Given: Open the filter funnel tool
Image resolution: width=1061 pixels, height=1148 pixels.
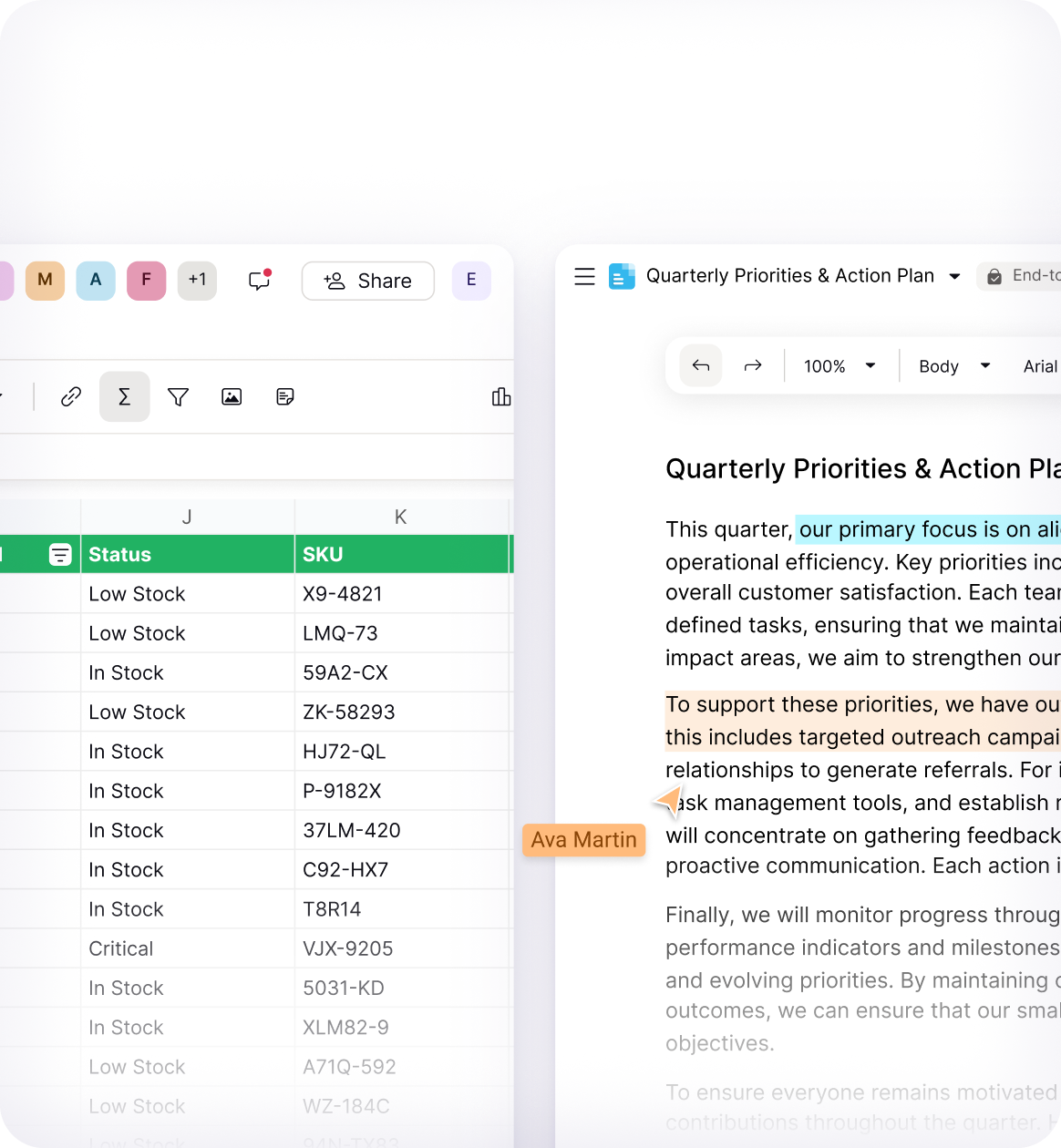Looking at the screenshot, I should [x=179, y=397].
